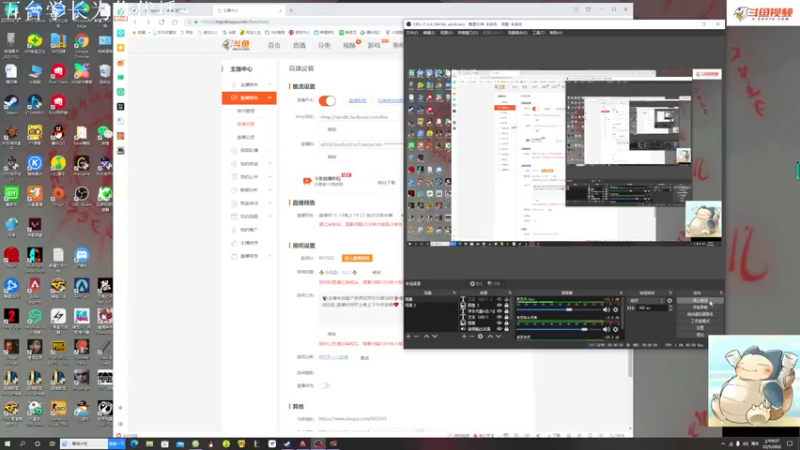Image resolution: width=800 pixels, height=450 pixels.
Task: Add a new scene in OBS
Action: [x=408, y=336]
